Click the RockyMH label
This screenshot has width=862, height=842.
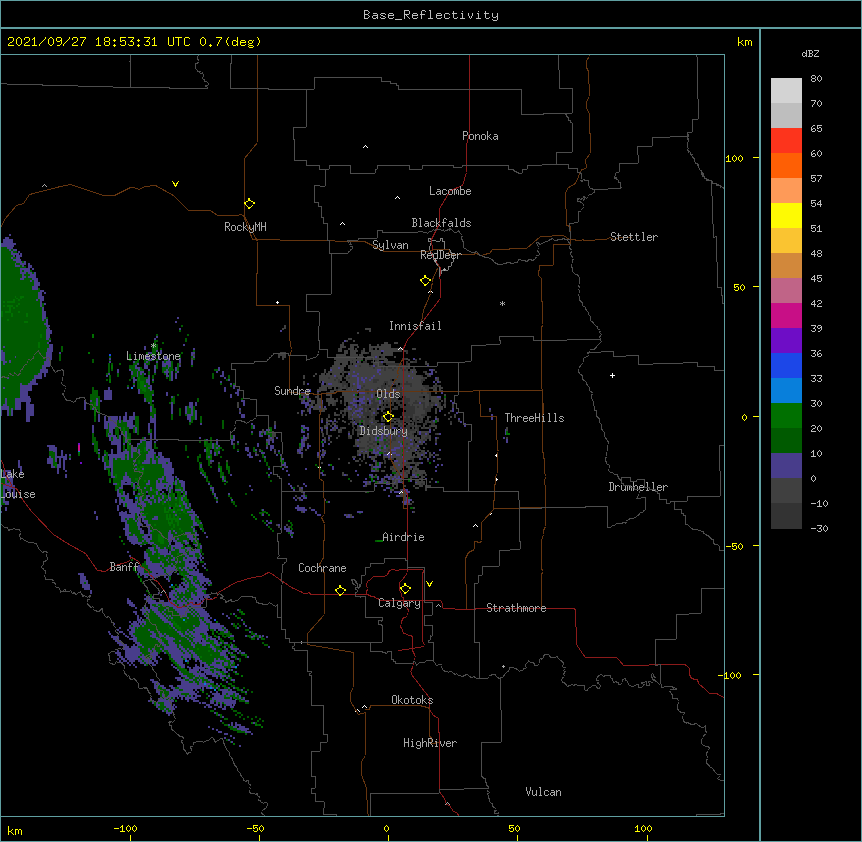pyautogui.click(x=245, y=227)
